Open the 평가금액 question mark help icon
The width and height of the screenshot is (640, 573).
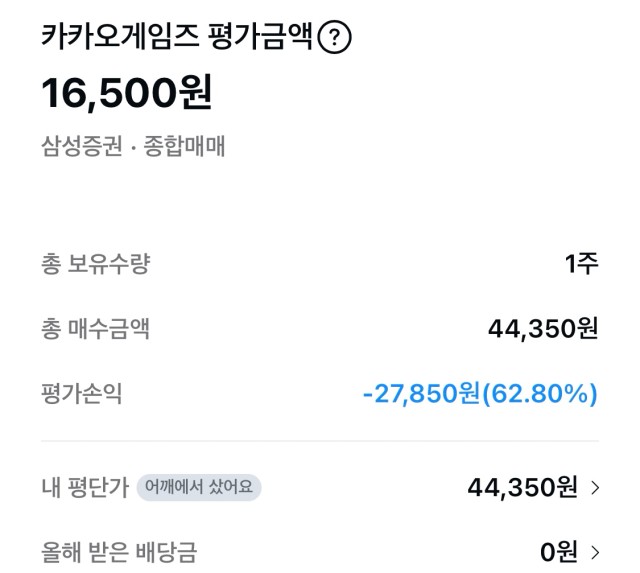pos(334,38)
